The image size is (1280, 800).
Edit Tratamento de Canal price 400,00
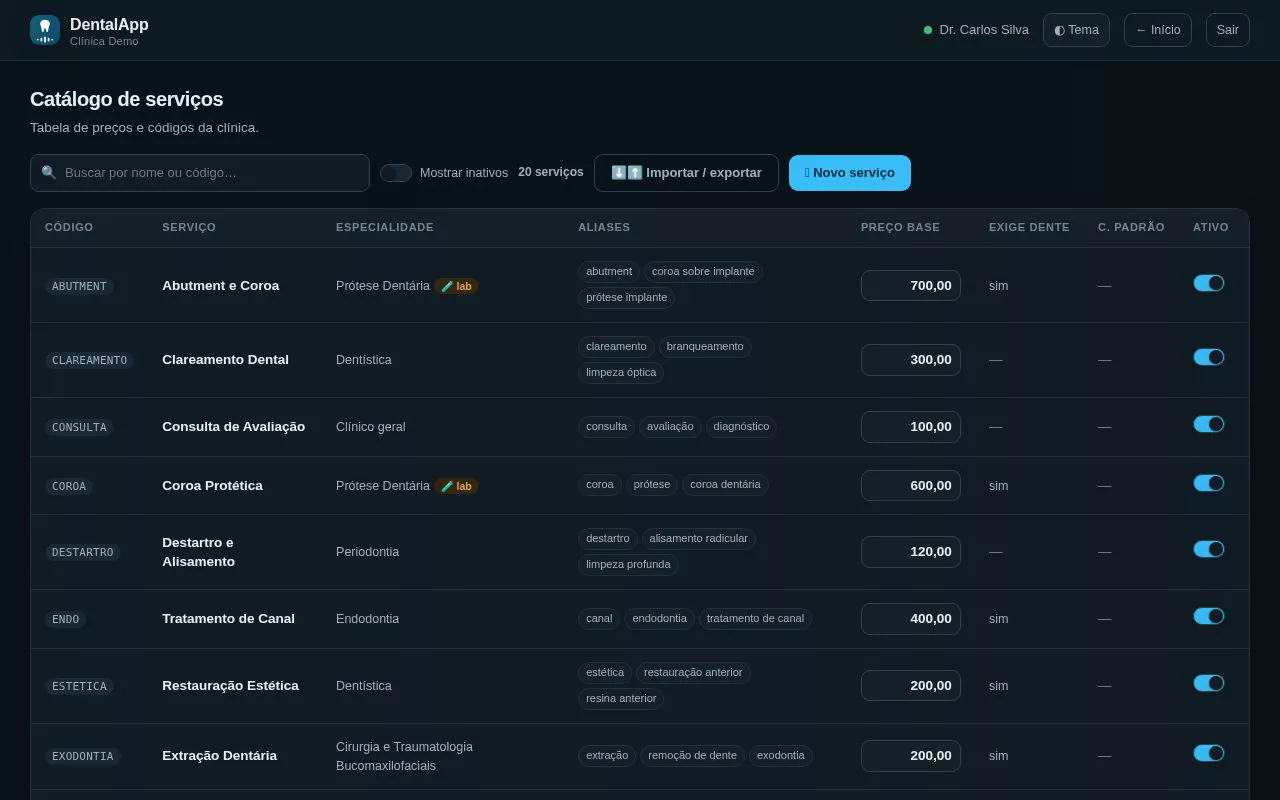point(911,619)
